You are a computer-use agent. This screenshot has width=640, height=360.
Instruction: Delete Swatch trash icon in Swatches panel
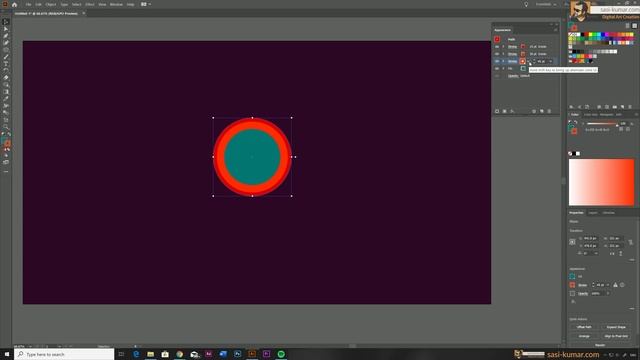pos(630,107)
